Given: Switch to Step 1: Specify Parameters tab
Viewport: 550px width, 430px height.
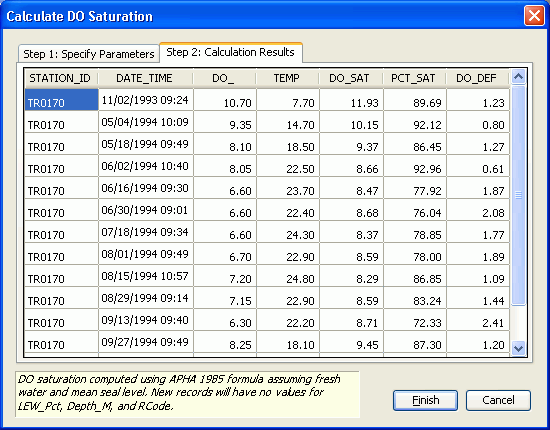Looking at the screenshot, I should (89, 54).
